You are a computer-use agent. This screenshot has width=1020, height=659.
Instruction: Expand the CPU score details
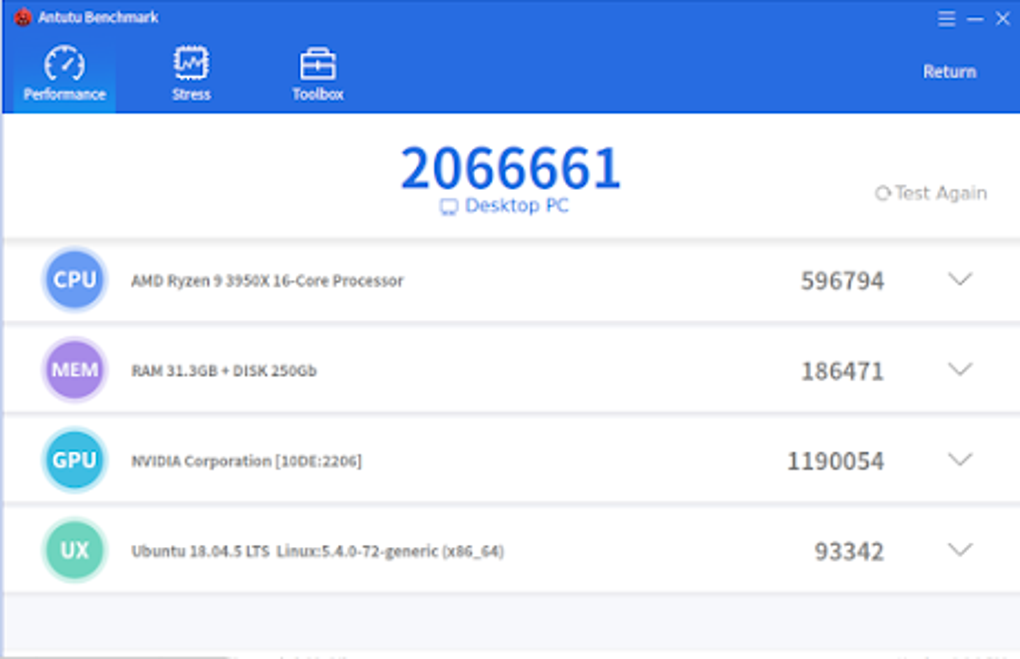[958, 280]
